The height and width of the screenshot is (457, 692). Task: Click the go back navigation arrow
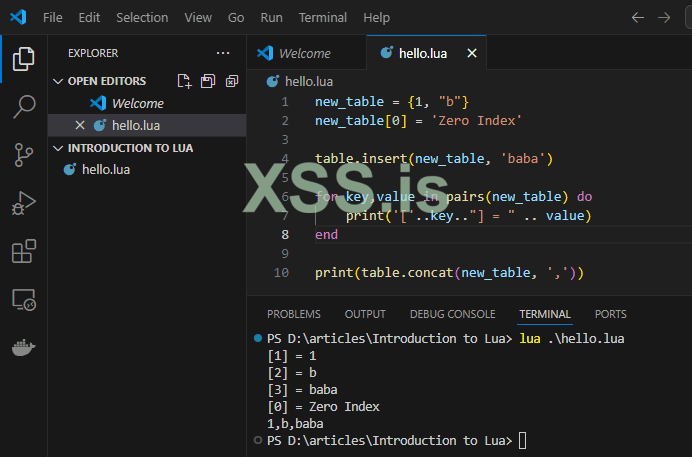pos(638,18)
